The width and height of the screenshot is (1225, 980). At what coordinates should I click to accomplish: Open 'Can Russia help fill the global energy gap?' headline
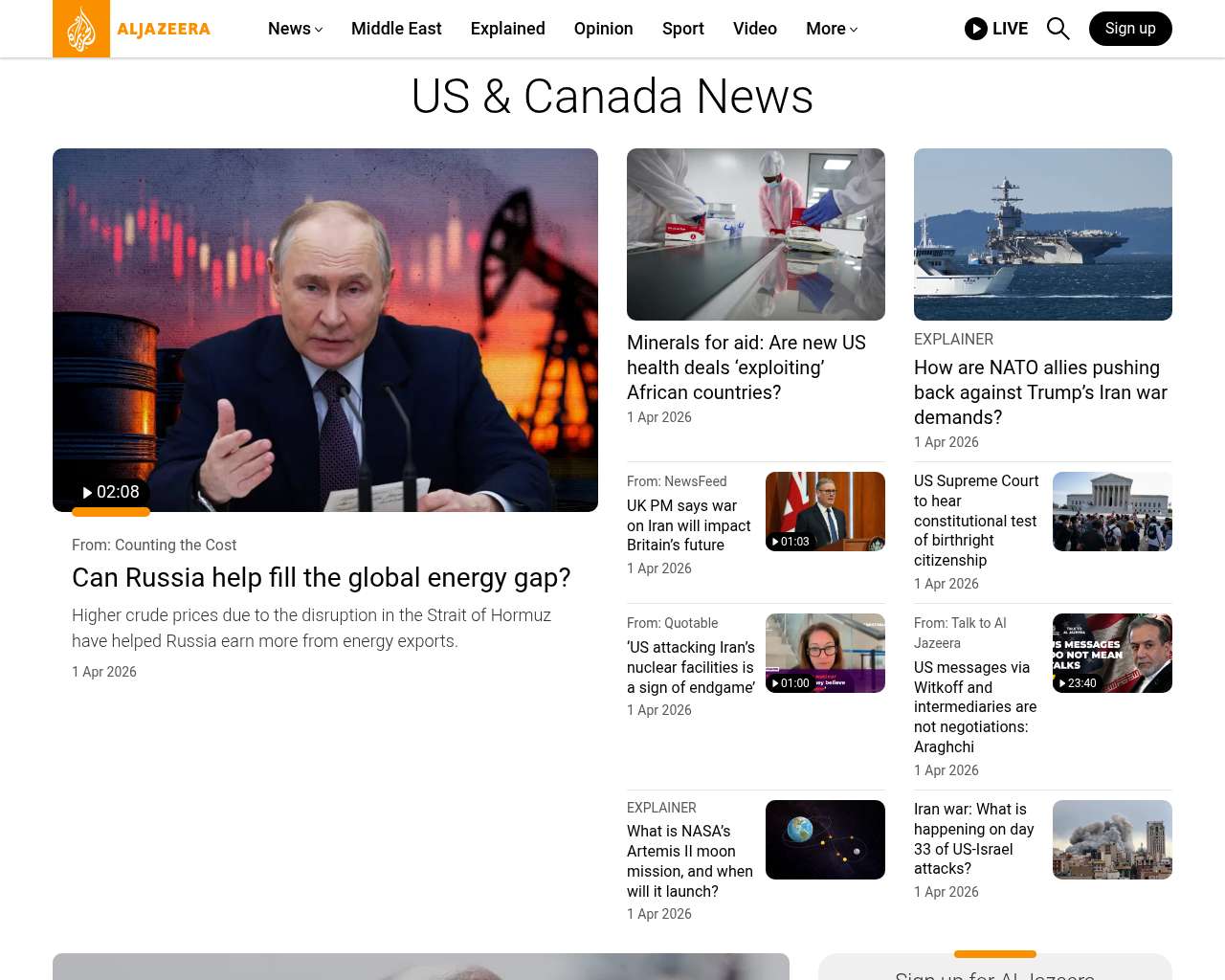pos(321,578)
